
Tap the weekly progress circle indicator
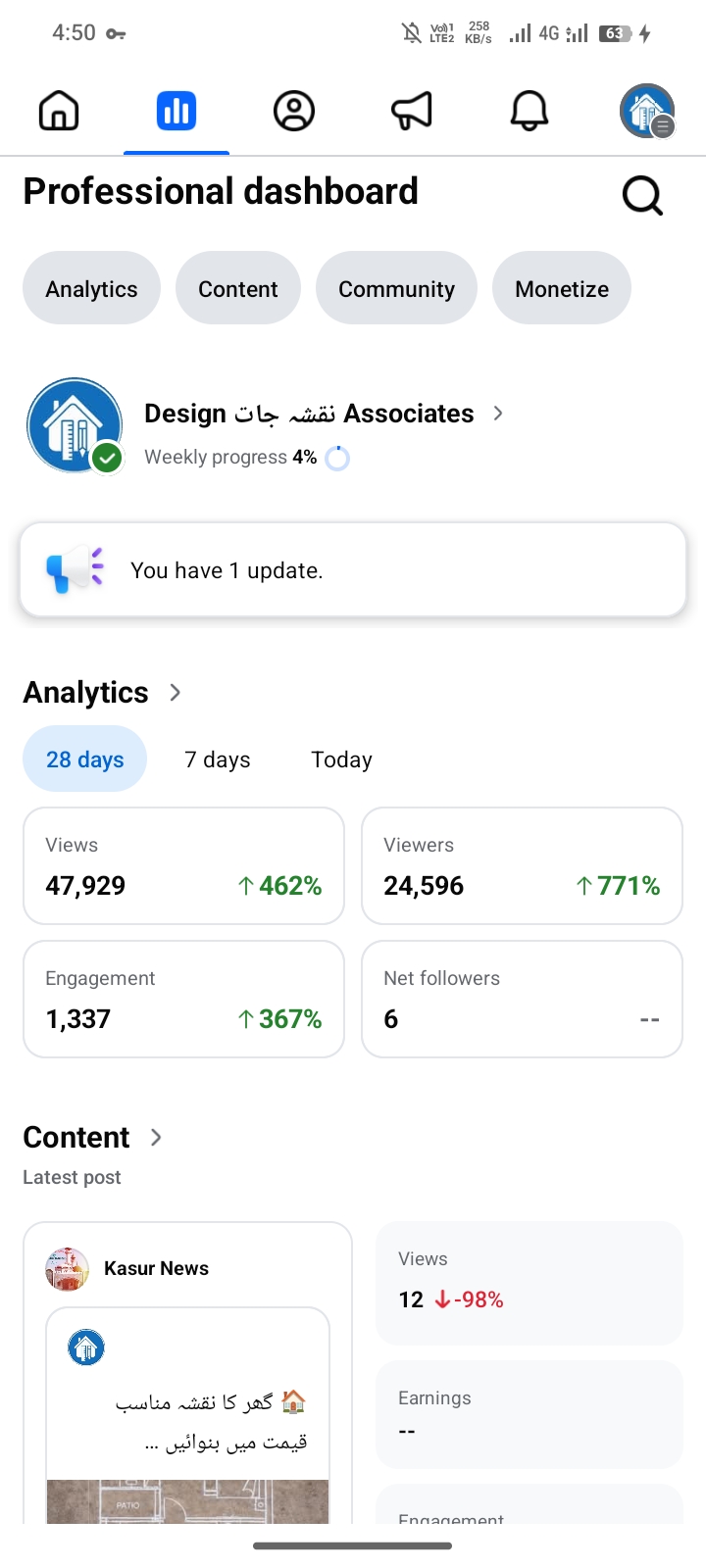pos(337,458)
